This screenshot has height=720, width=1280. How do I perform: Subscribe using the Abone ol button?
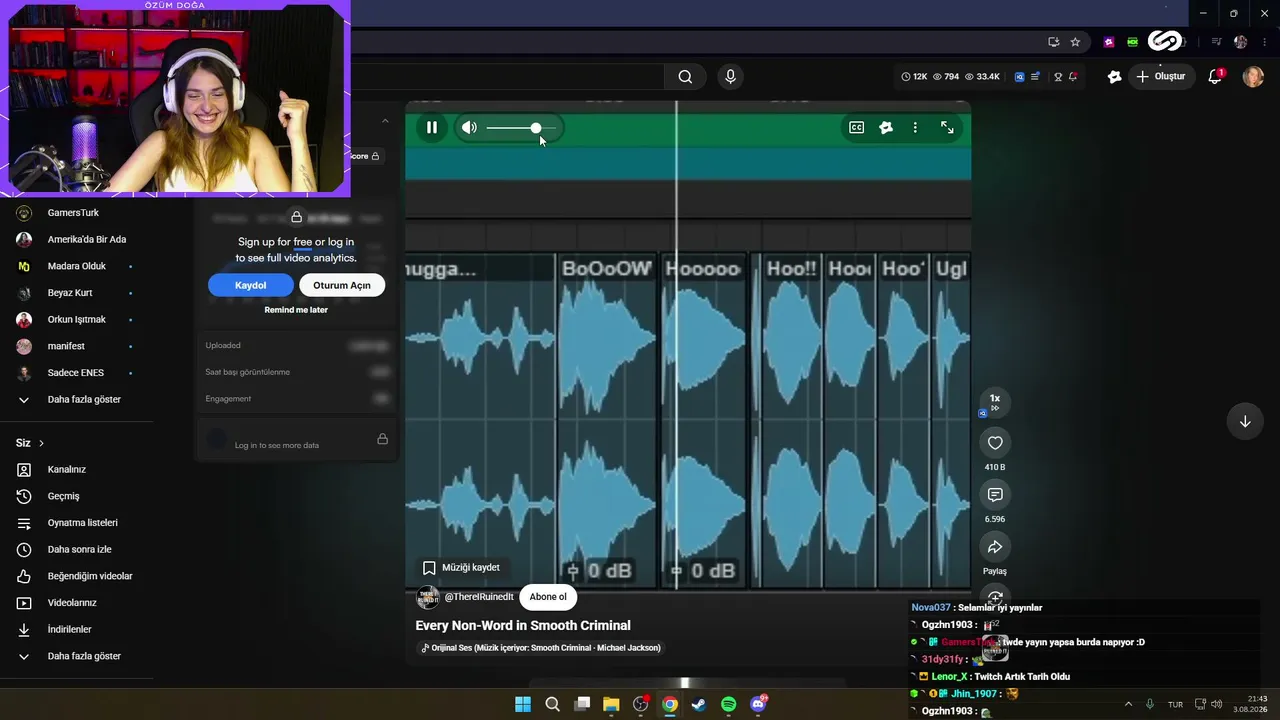point(548,597)
